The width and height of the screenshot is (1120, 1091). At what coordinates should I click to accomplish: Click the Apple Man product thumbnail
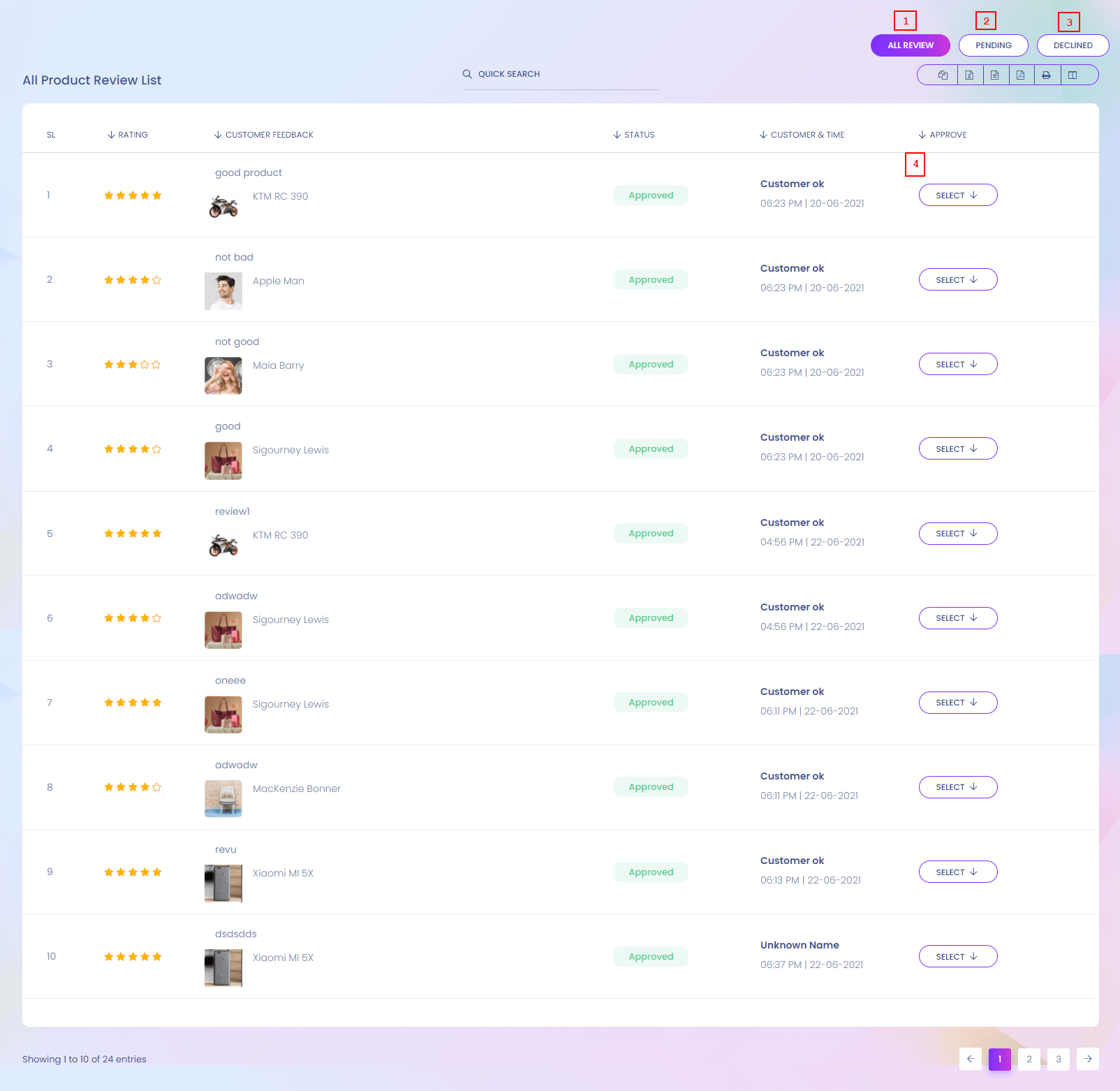(x=223, y=291)
